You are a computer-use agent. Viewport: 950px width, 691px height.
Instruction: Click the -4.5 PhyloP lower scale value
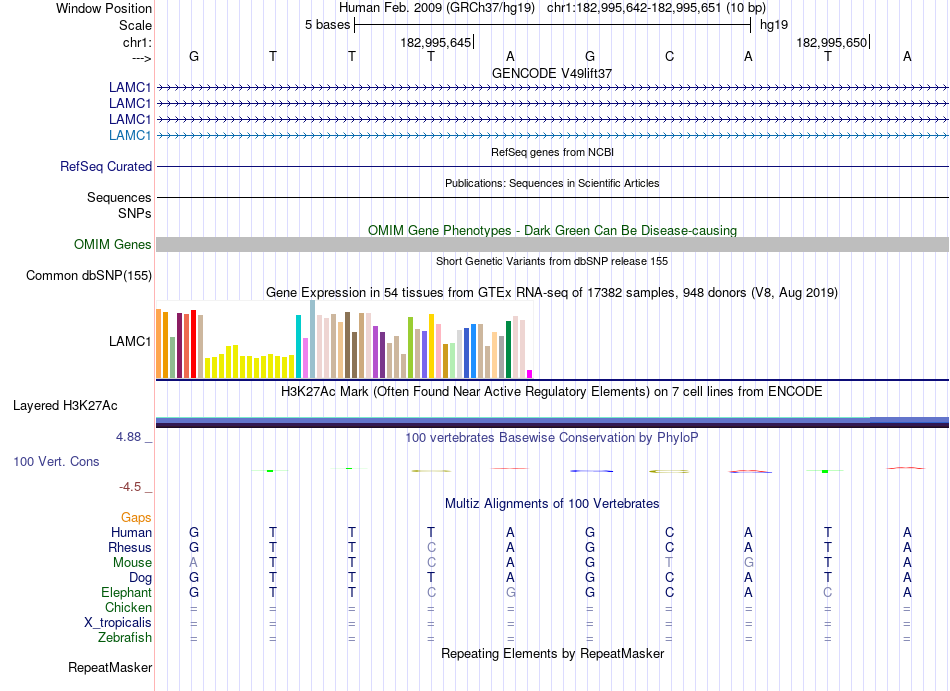(130, 487)
